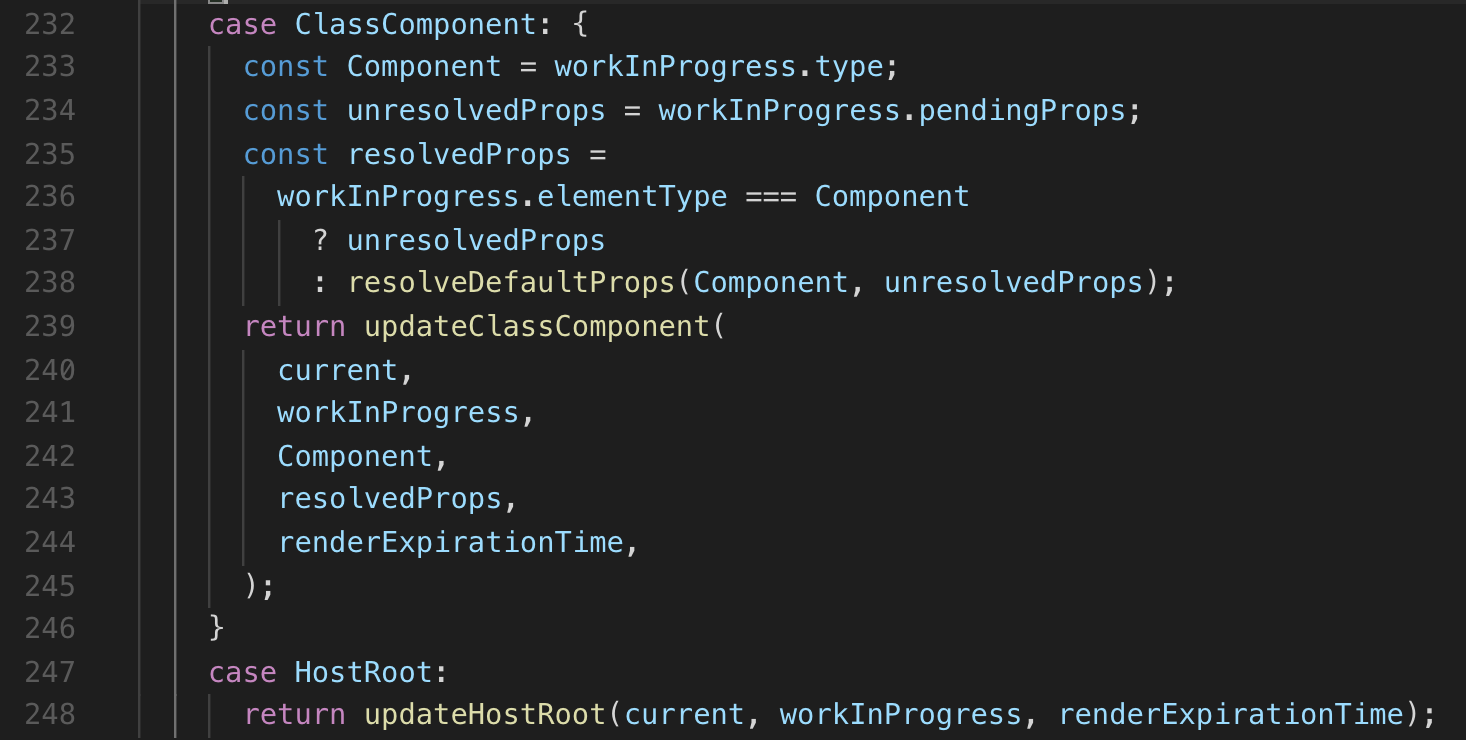1466x740 pixels.
Task: Click line number 248 in the gutter
Action: [50, 714]
